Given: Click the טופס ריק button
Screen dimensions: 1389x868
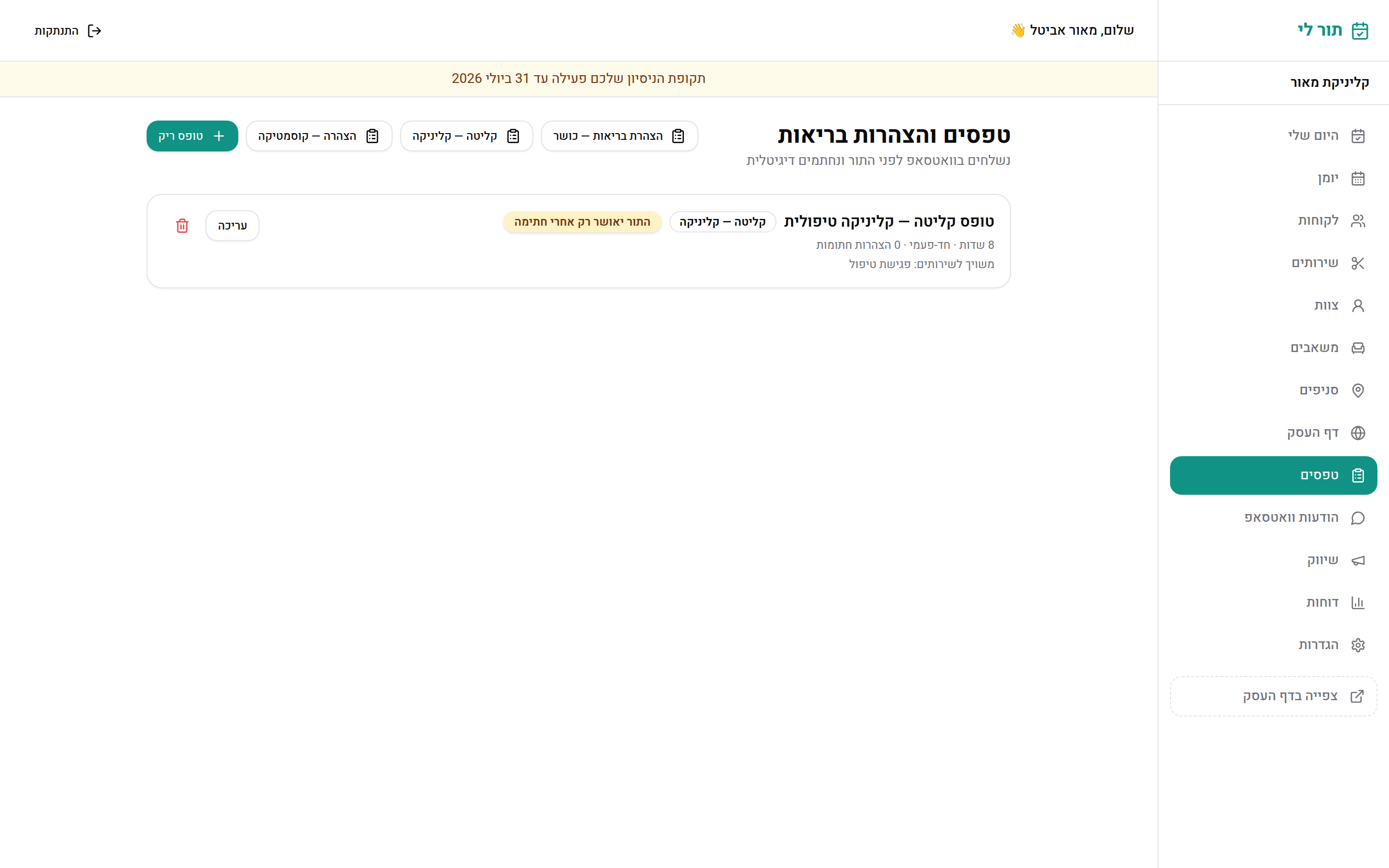Looking at the screenshot, I should 192,136.
